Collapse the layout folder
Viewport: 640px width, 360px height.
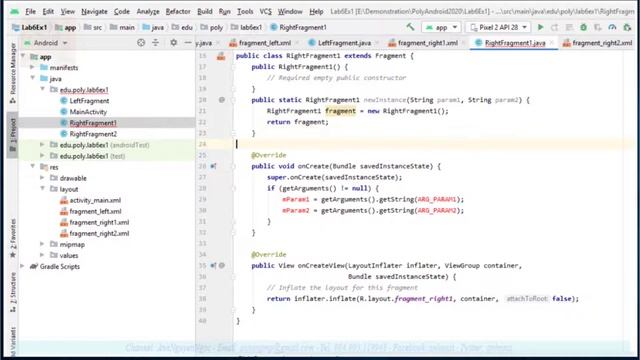[42, 189]
